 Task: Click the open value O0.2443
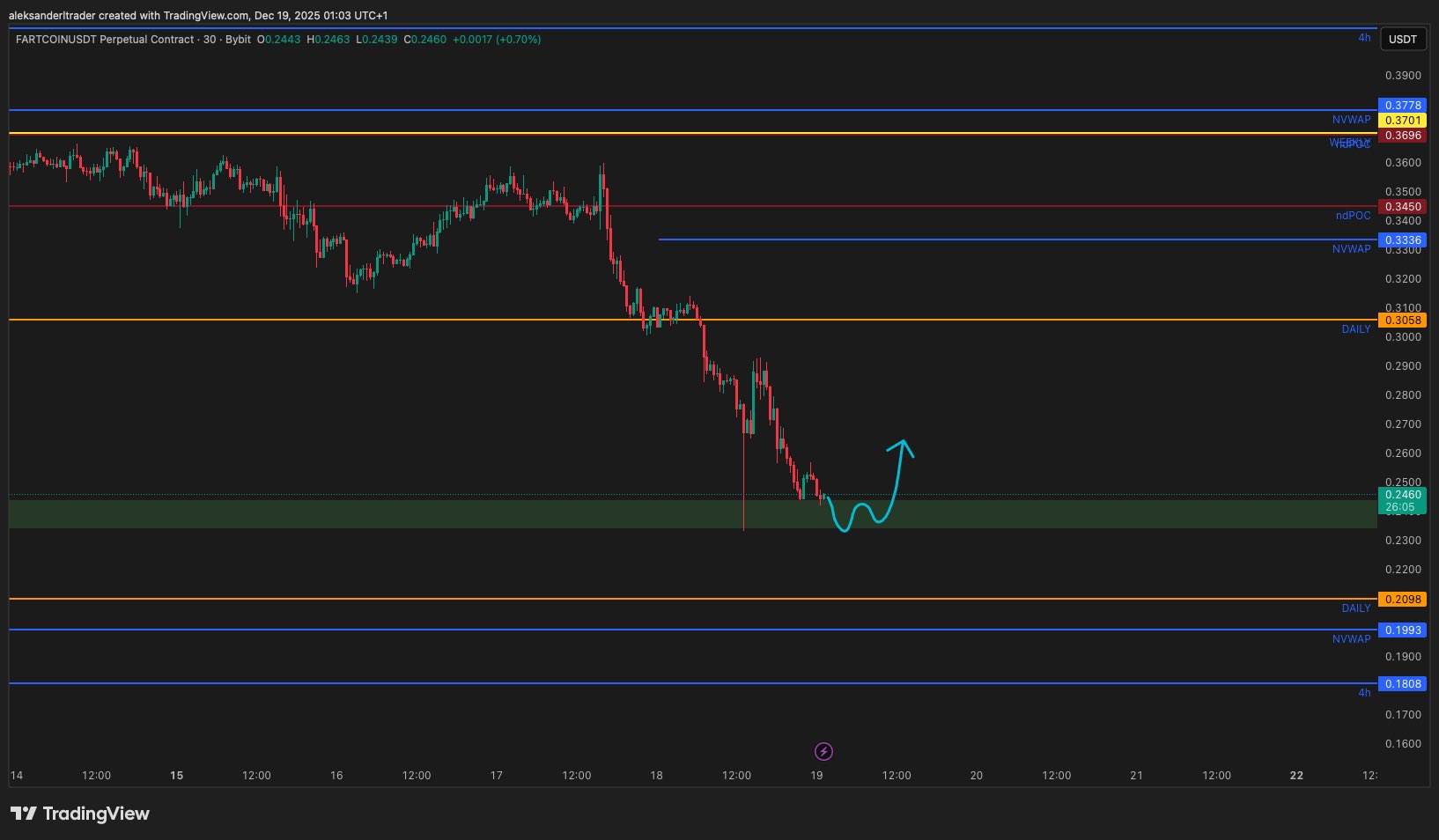279,40
